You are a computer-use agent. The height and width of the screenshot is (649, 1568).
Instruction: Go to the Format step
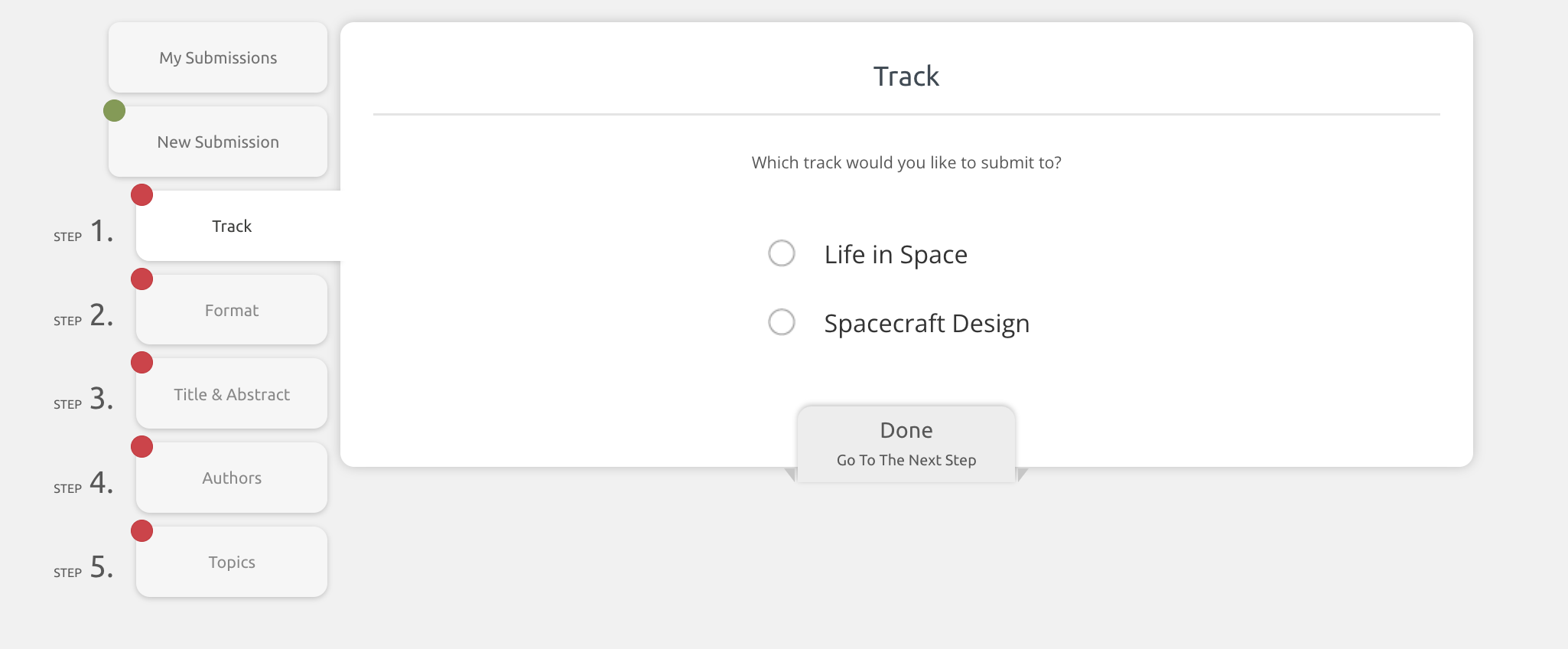(x=232, y=311)
